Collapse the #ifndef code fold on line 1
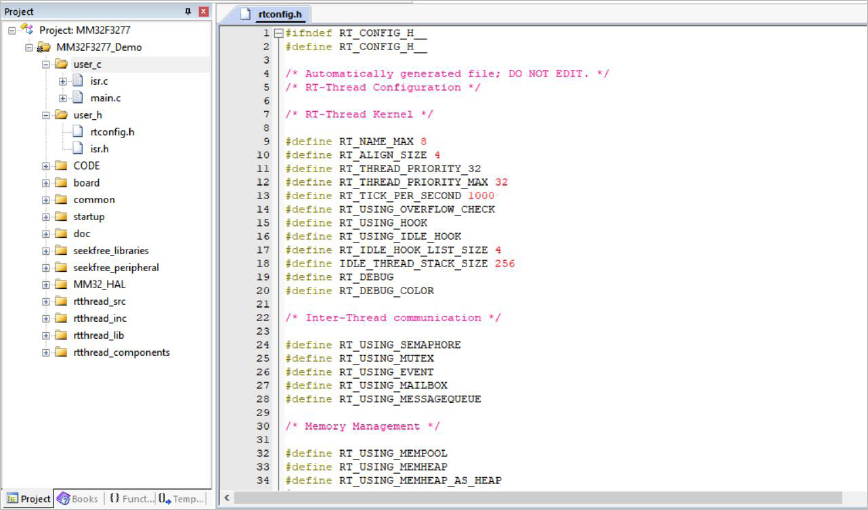868x510 pixels. pyautogui.click(x=279, y=33)
